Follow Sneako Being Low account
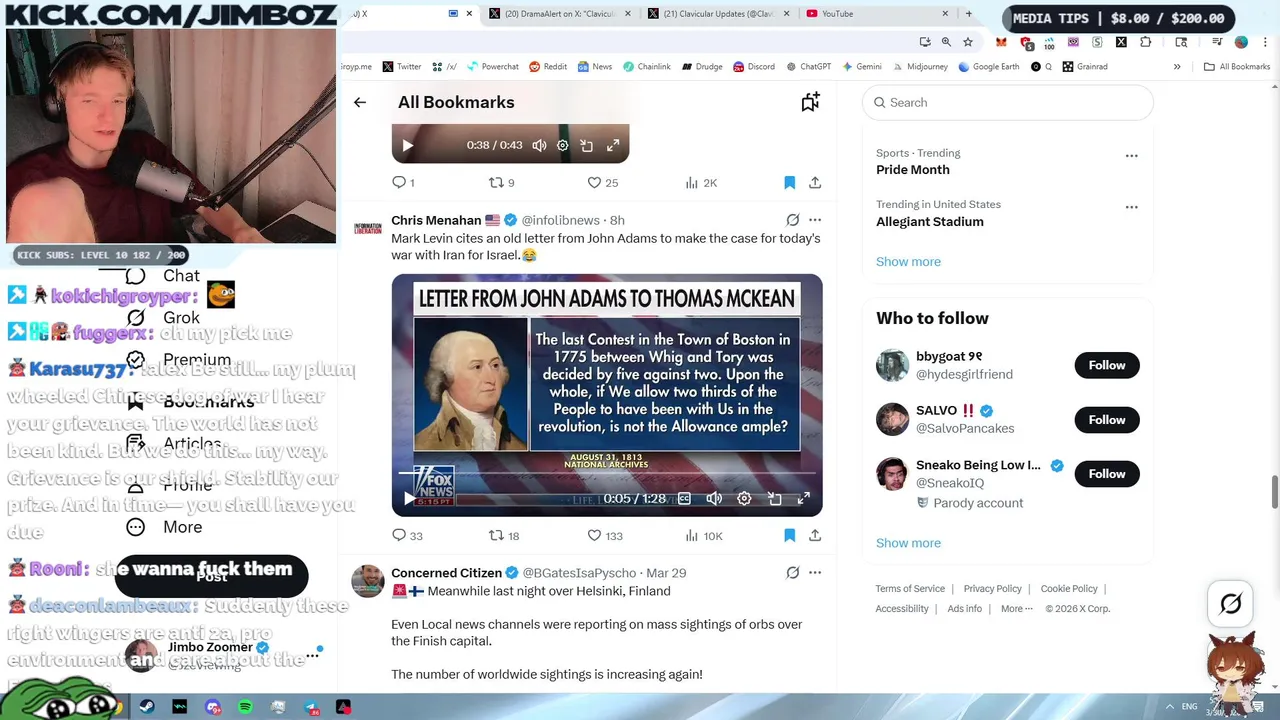This screenshot has width=1280, height=720. pyautogui.click(x=1107, y=474)
